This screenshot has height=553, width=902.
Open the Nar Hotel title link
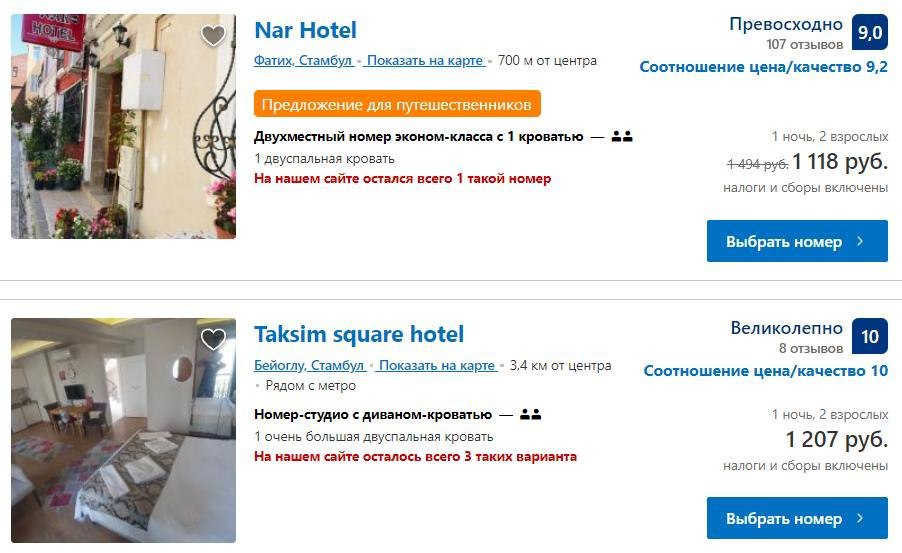coord(305,30)
